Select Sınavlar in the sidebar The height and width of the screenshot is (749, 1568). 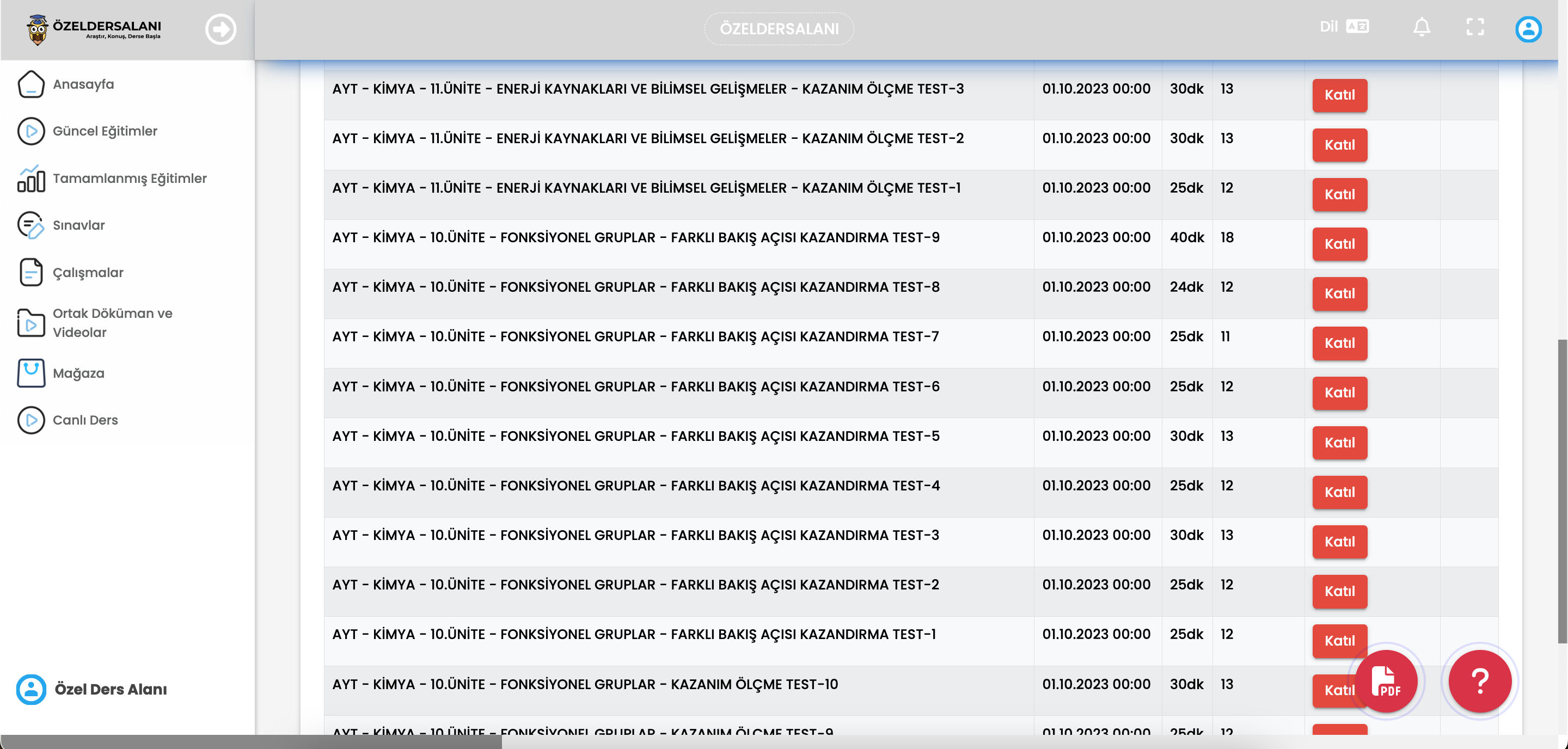pyautogui.click(x=78, y=226)
